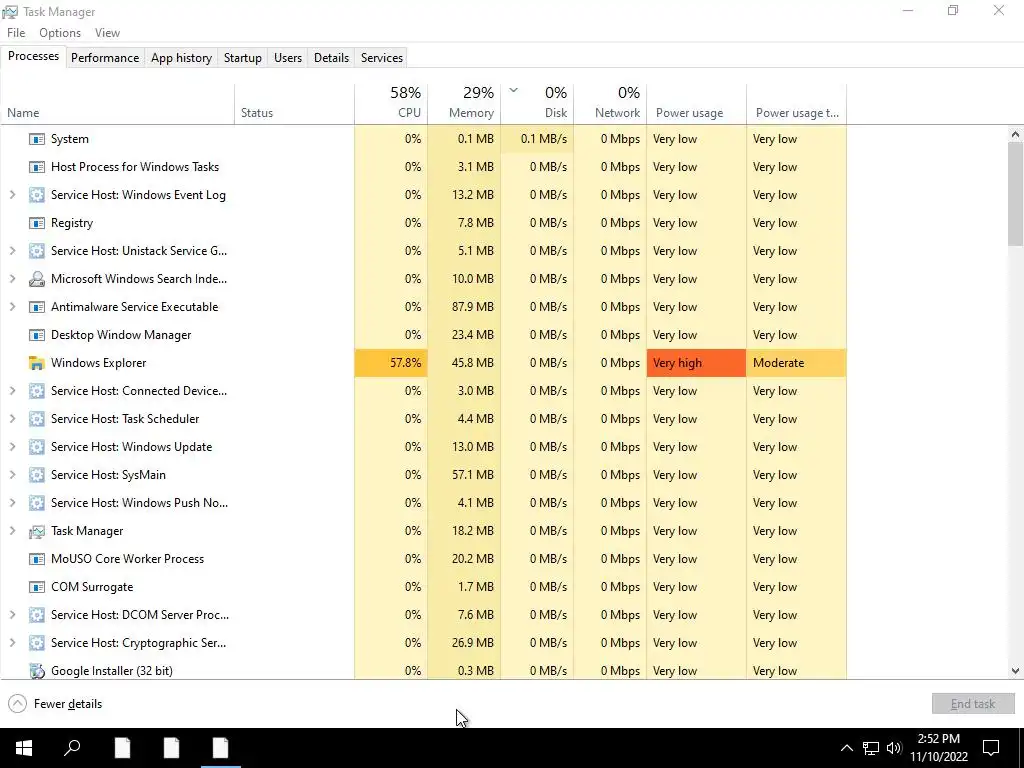Sort processes by CPU column
1024x768 pixels.
pos(391,103)
